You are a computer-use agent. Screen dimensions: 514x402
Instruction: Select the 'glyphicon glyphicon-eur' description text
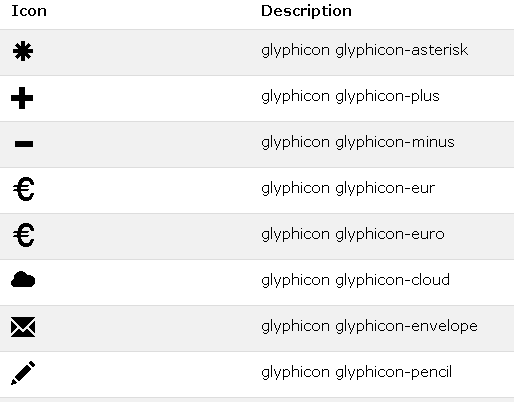tap(348, 189)
